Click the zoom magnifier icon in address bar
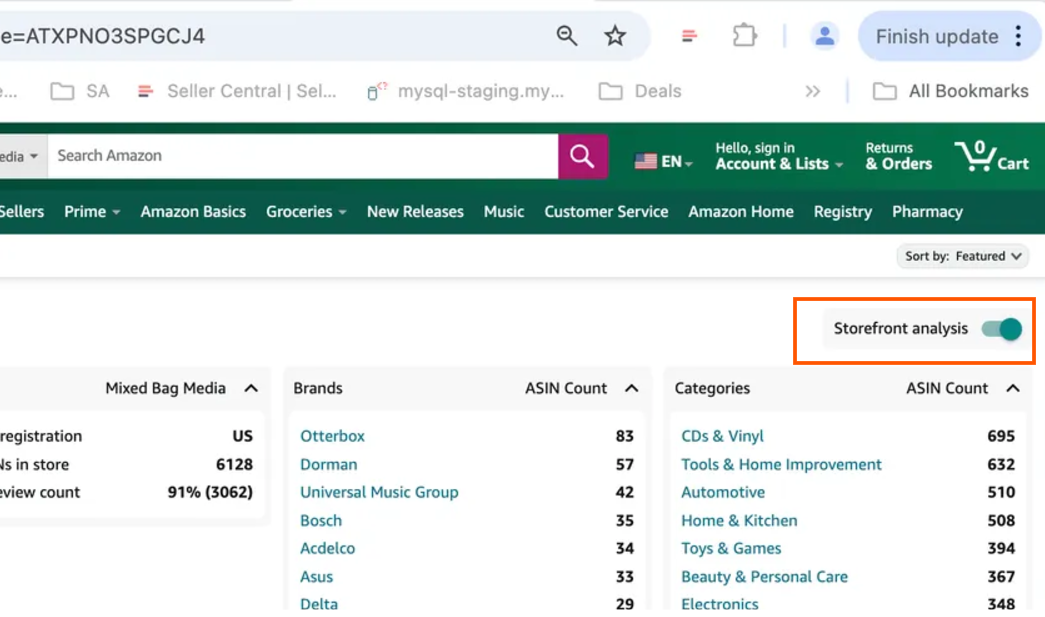Image resolution: width=1045 pixels, height=617 pixels. (567, 37)
